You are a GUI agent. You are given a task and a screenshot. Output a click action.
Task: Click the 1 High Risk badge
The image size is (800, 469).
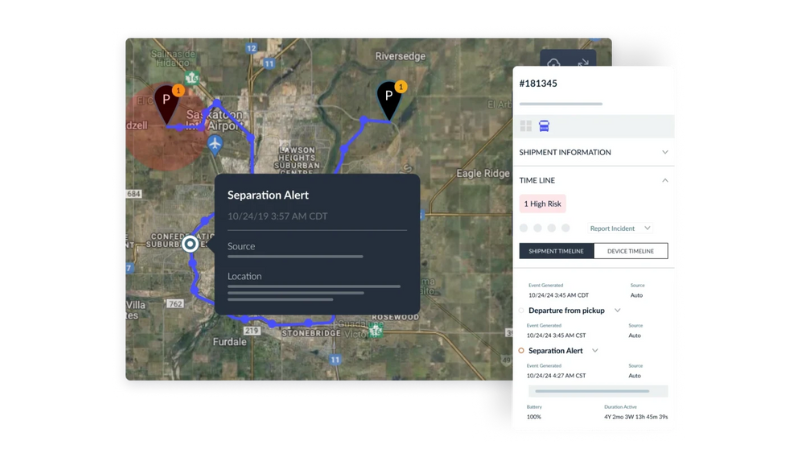[543, 203]
